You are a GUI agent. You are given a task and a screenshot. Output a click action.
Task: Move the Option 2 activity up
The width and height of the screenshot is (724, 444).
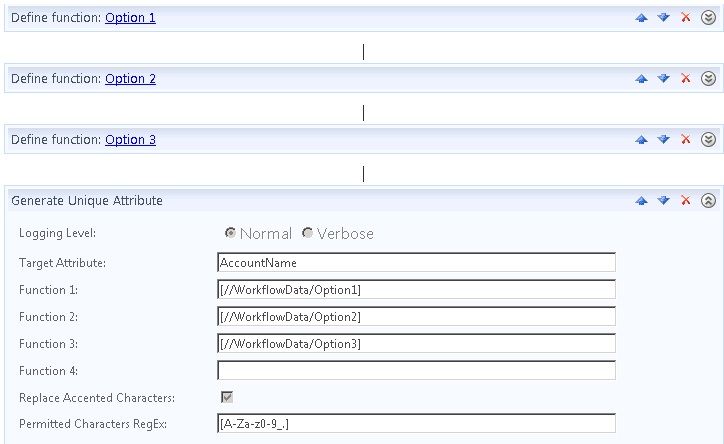click(x=641, y=79)
